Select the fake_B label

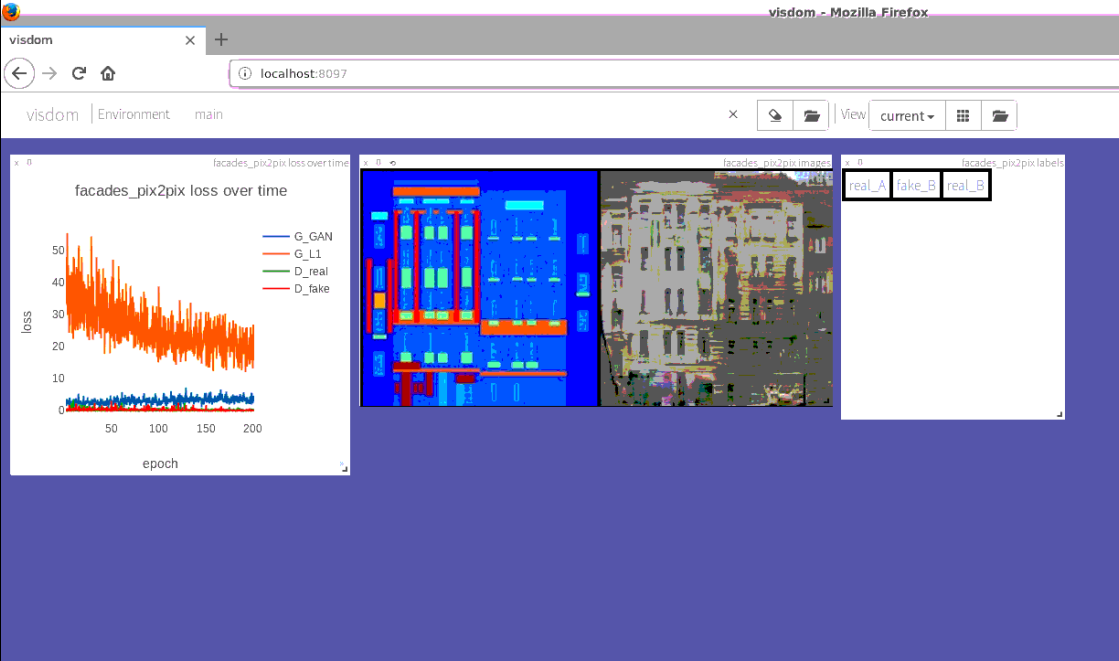[x=916, y=185]
